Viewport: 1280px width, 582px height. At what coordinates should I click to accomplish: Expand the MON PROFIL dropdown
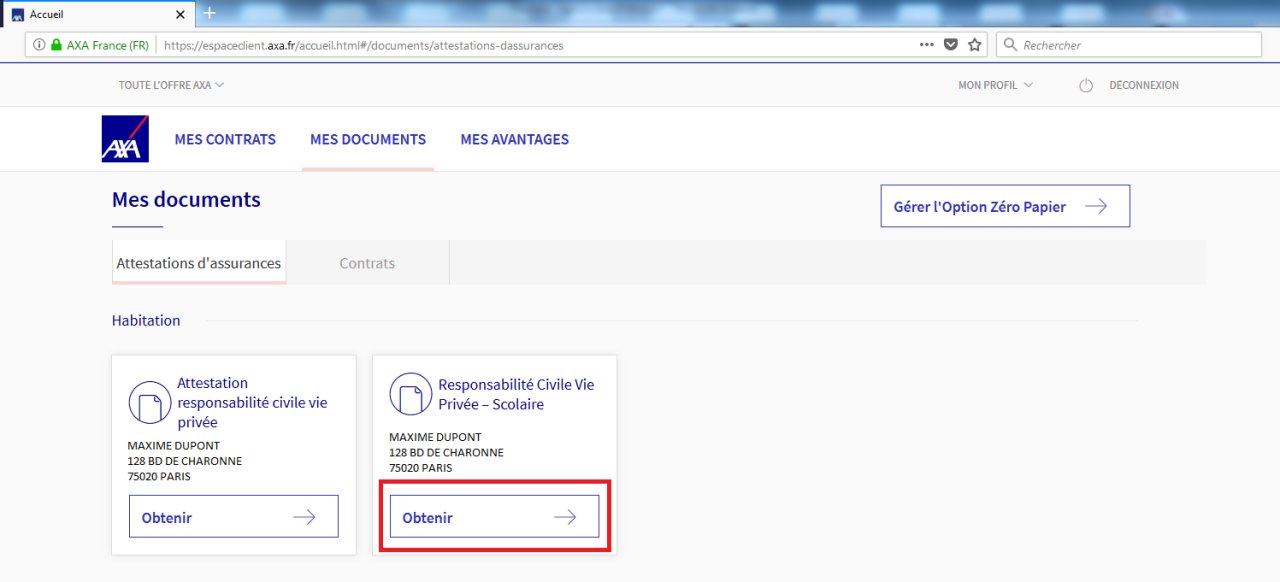click(995, 85)
